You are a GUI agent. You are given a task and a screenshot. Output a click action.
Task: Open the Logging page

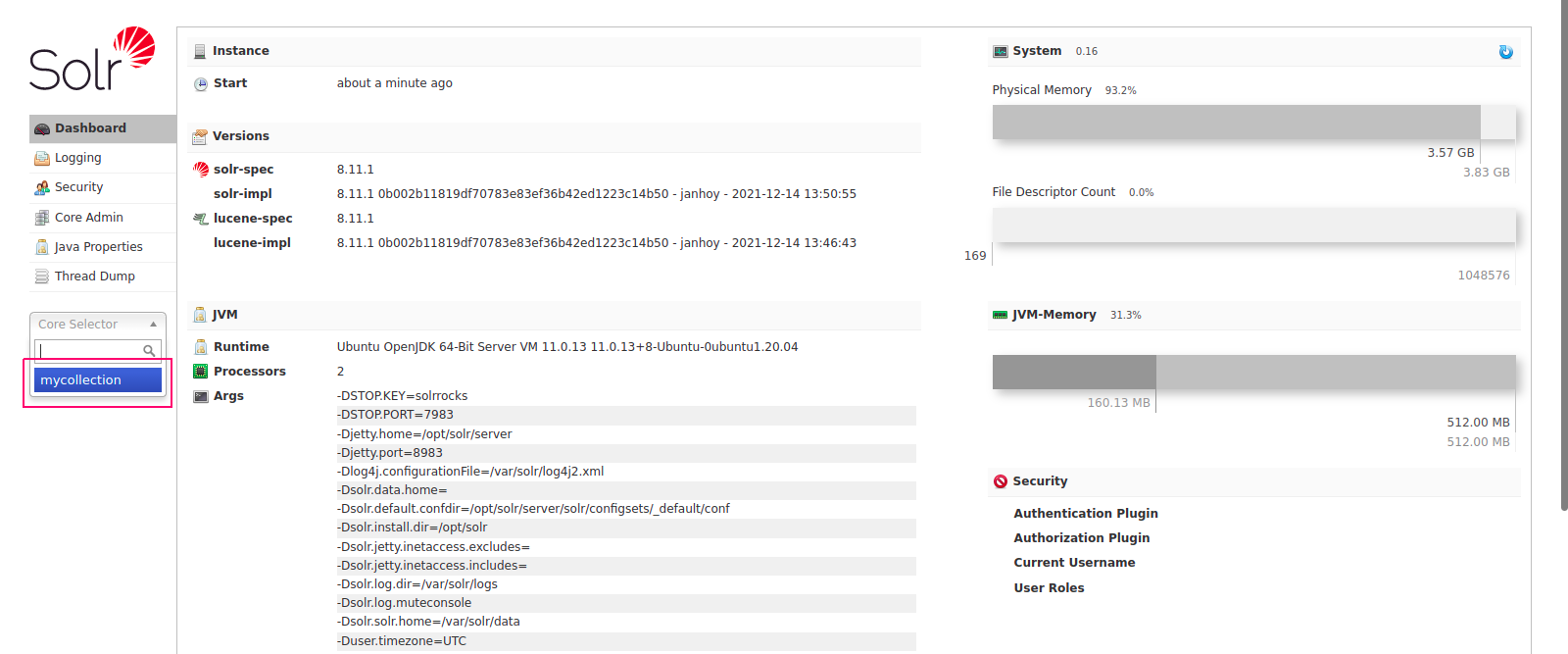(x=103, y=158)
